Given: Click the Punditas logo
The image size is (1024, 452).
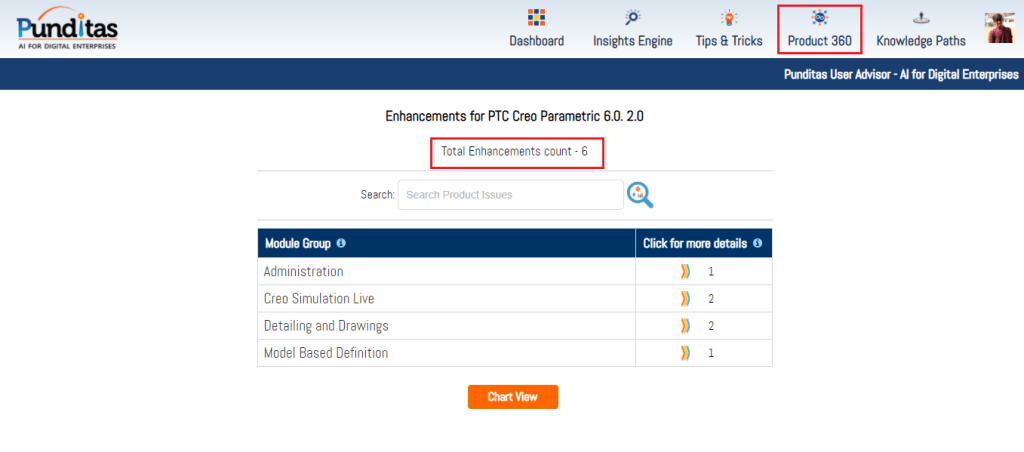Looking at the screenshot, I should click(x=67, y=30).
